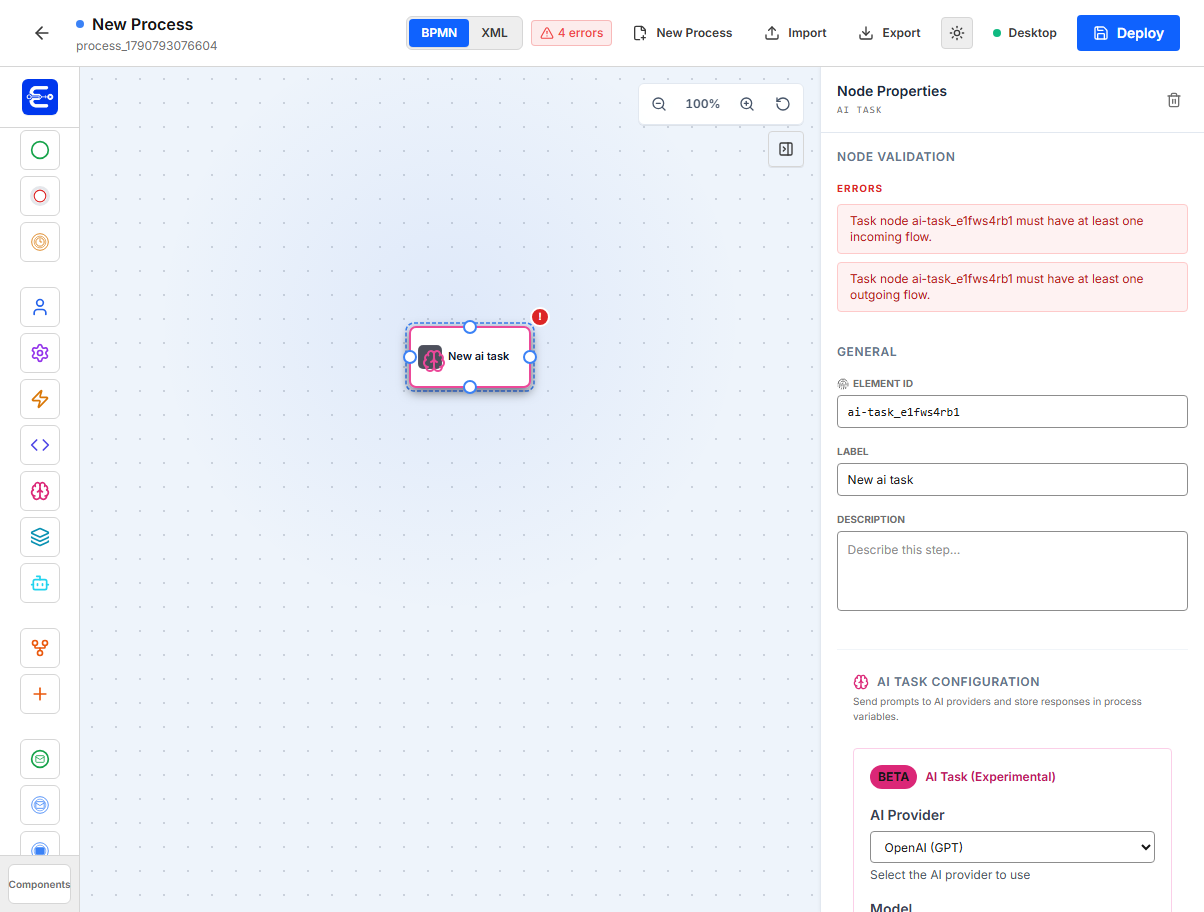Edit the Label field 'New ai task'
This screenshot has height=912, width=1204.
[x=1012, y=480]
